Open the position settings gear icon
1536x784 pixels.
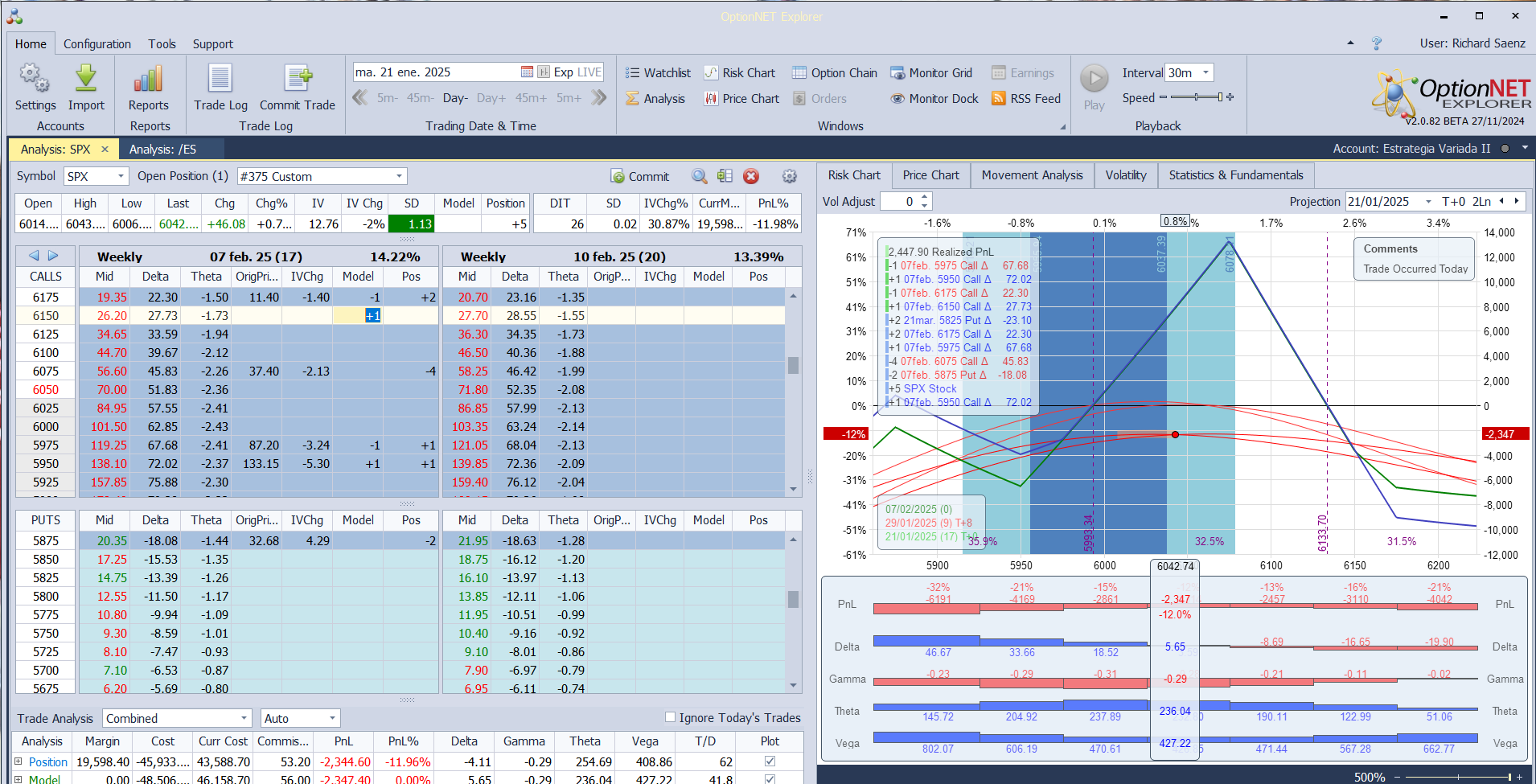(x=790, y=177)
